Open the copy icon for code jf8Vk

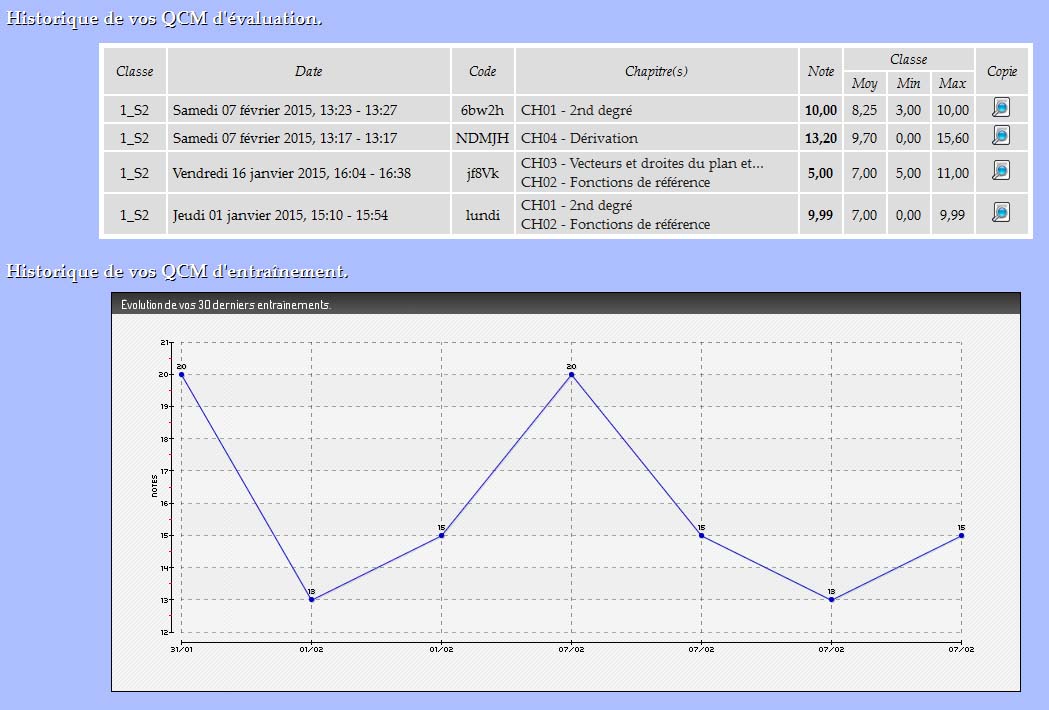point(1000,172)
